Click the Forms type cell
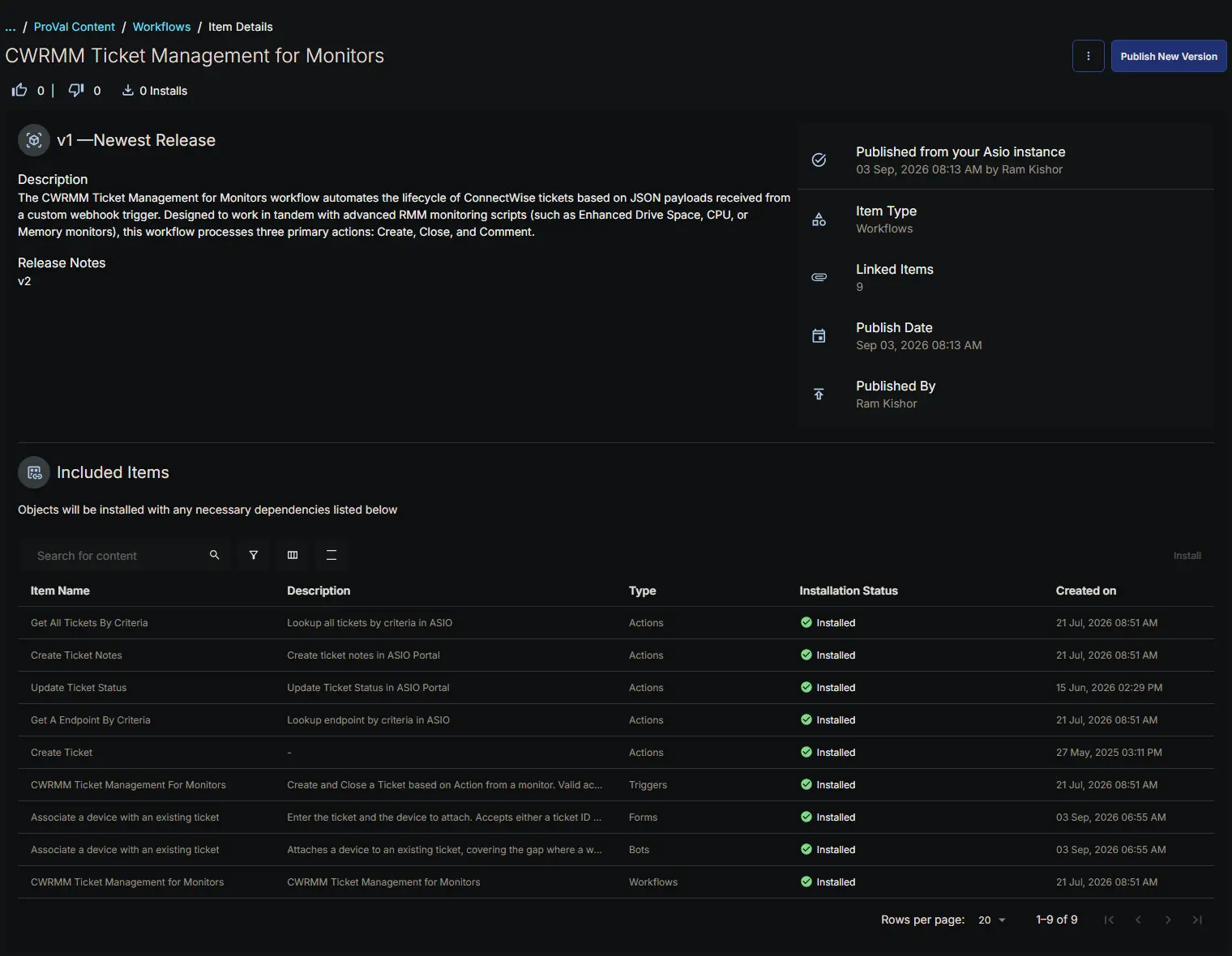The width and height of the screenshot is (1232, 956). [x=643, y=817]
